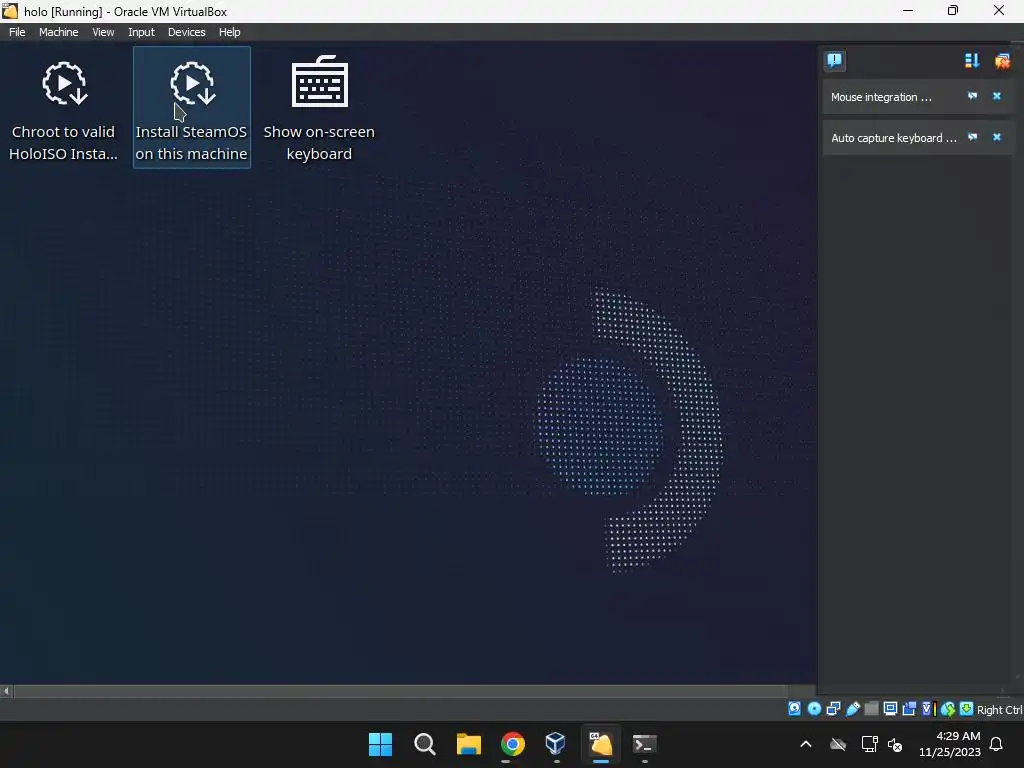1024x768 pixels.
Task: Open File Explorer from taskbar
Action: pos(469,744)
